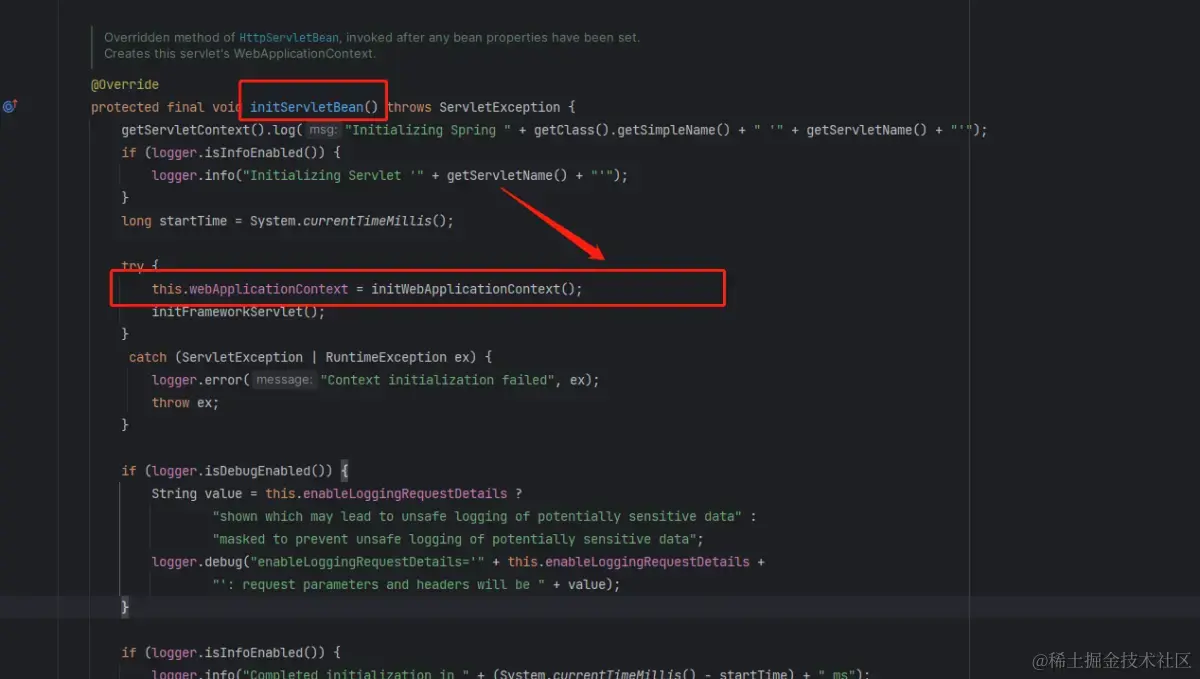Click the logger.debug call

pos(197,562)
